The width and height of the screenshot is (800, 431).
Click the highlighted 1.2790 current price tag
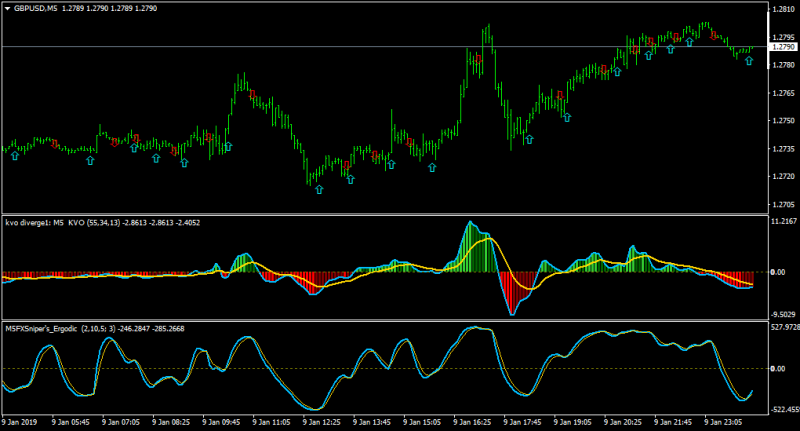point(784,47)
